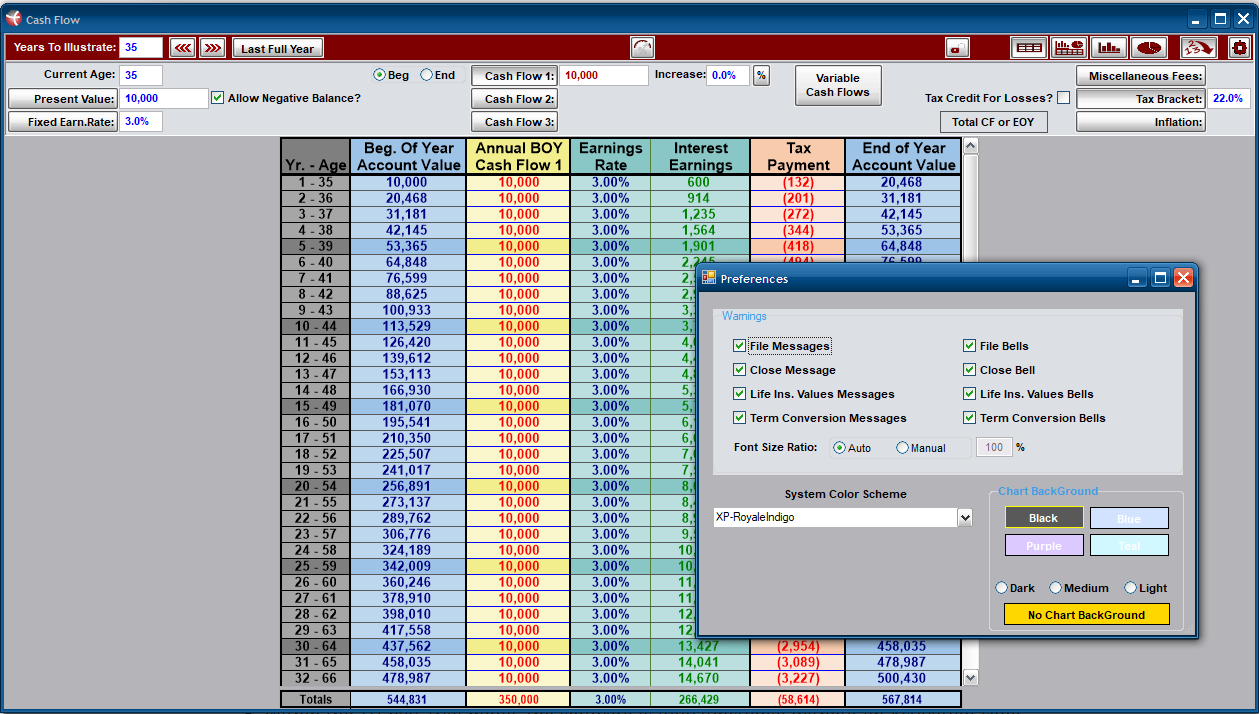Open the gear settings icon
The width and height of the screenshot is (1259, 714).
click(1240, 47)
